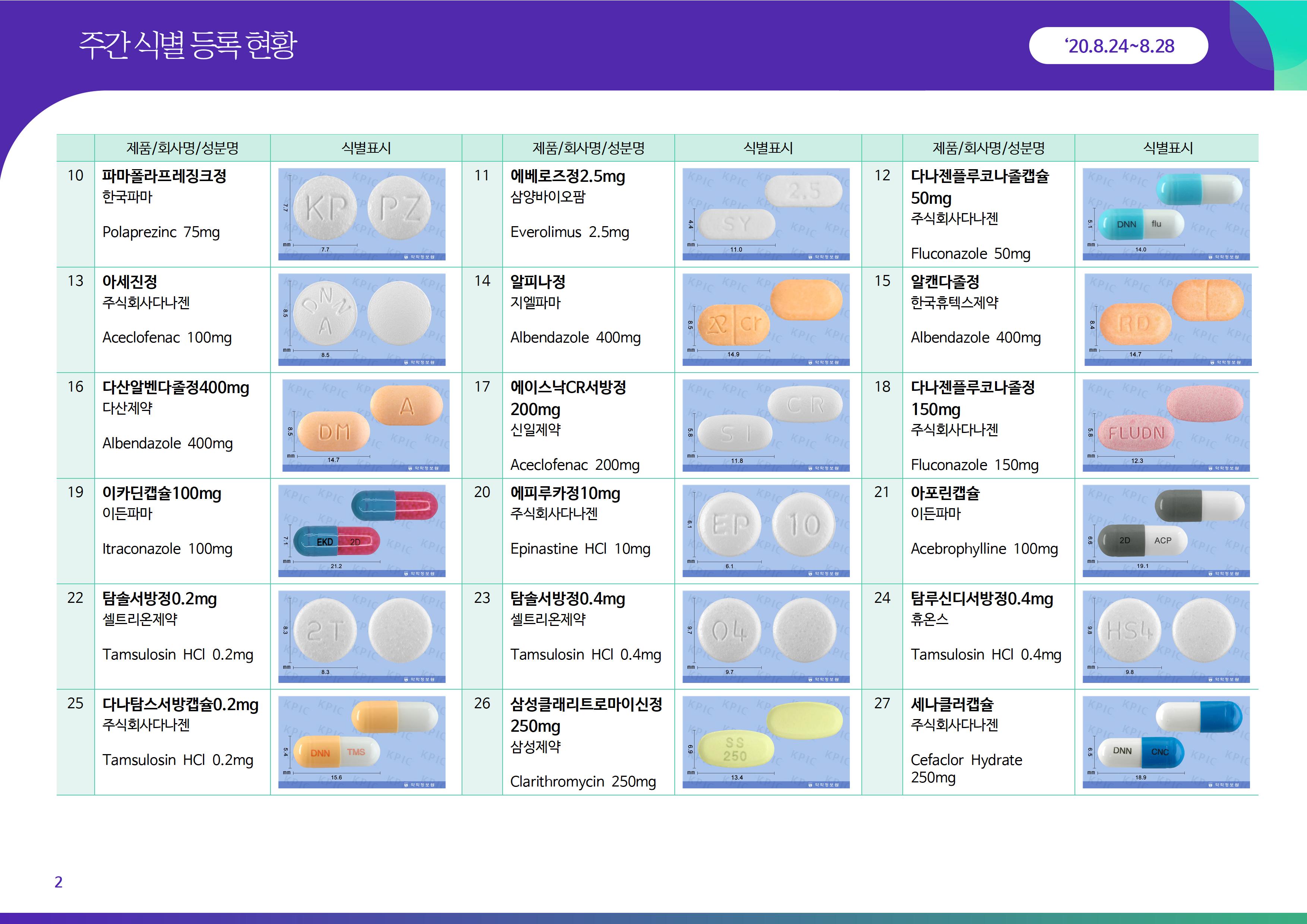Click the DNN CNC blue capsule image
The width and height of the screenshot is (1307, 924).
pyautogui.click(x=1166, y=742)
